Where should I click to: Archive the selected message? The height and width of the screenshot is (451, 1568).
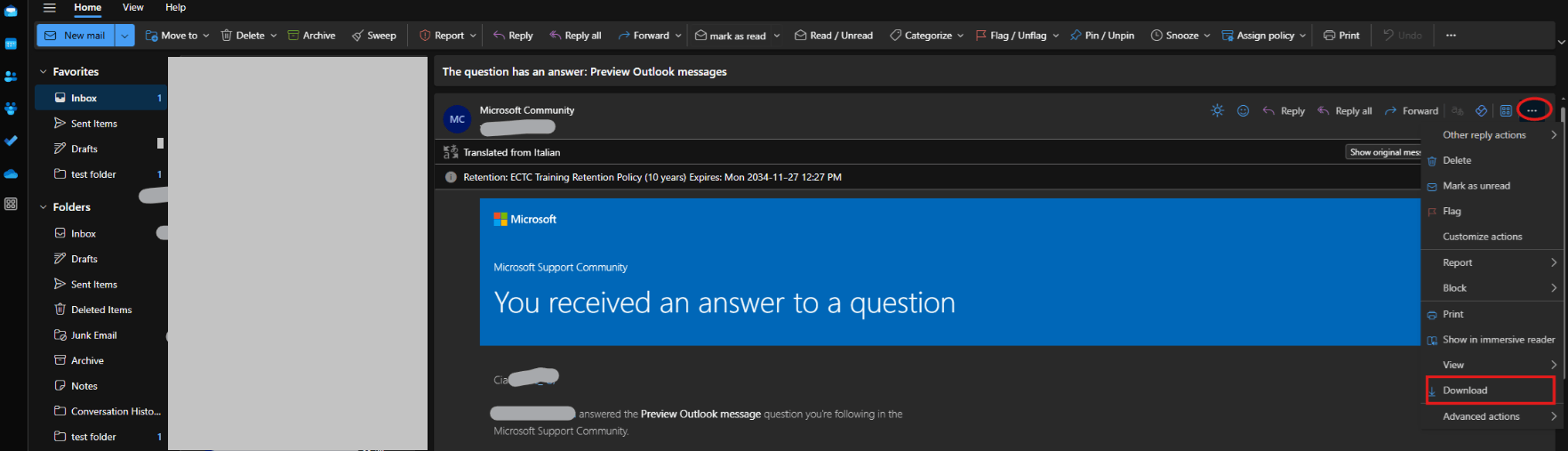click(x=311, y=36)
